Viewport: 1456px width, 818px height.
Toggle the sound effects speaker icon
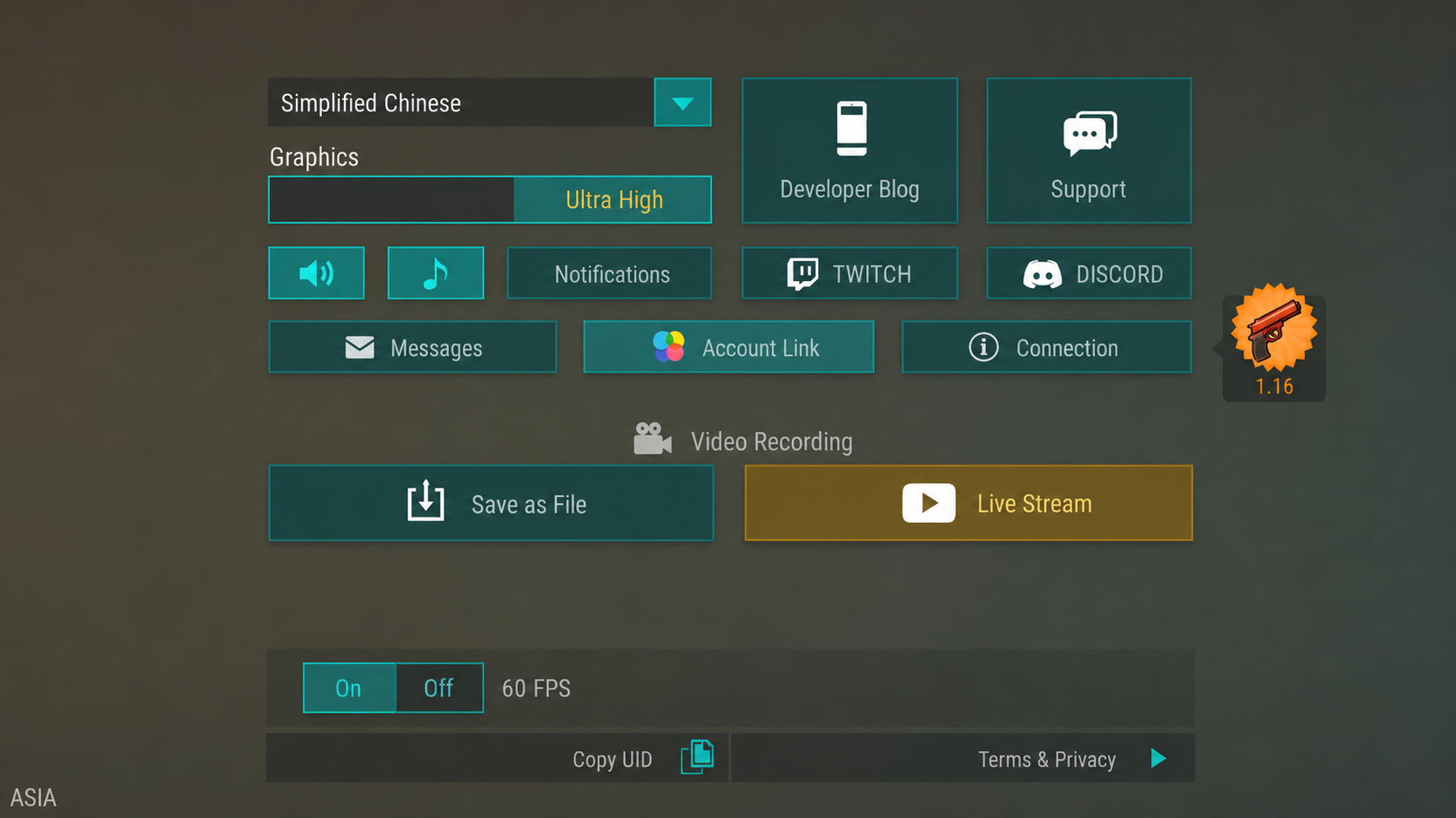(x=316, y=273)
